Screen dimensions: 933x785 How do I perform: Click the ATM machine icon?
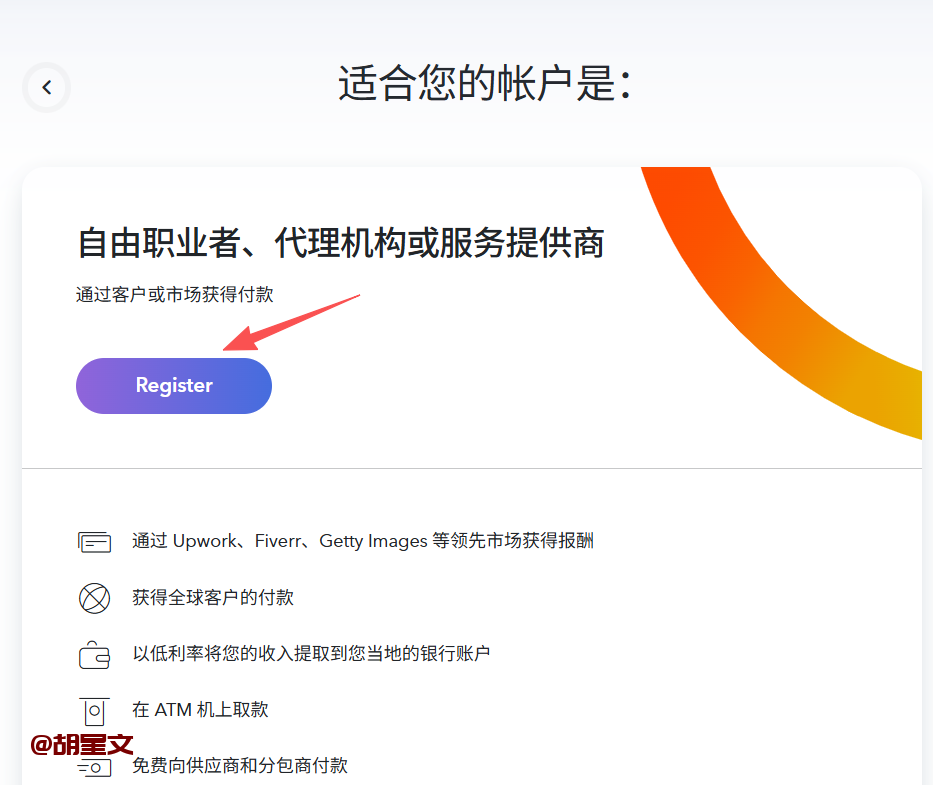point(94,711)
